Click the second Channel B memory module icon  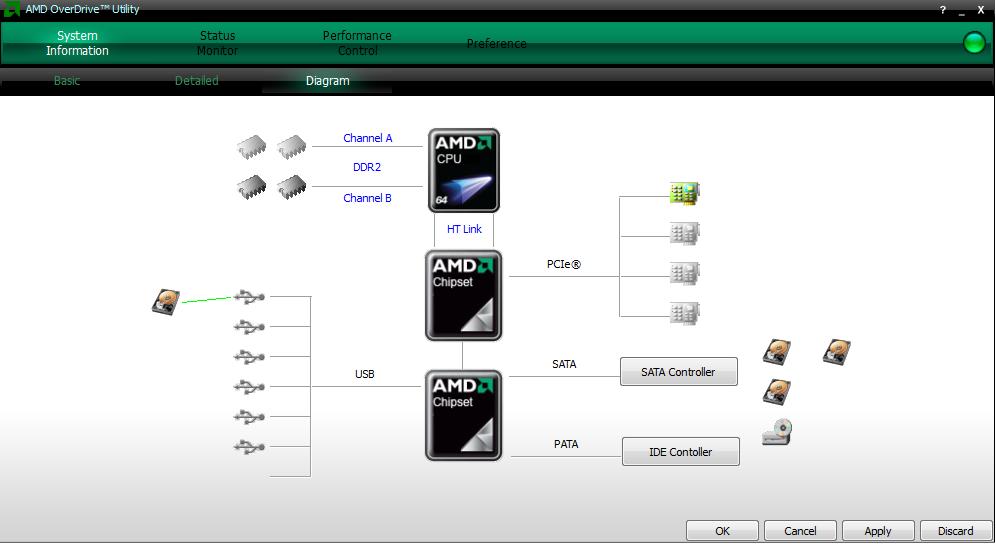point(292,187)
